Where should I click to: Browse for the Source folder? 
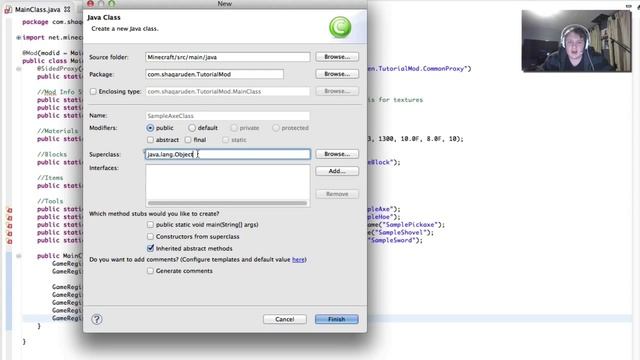(x=337, y=57)
